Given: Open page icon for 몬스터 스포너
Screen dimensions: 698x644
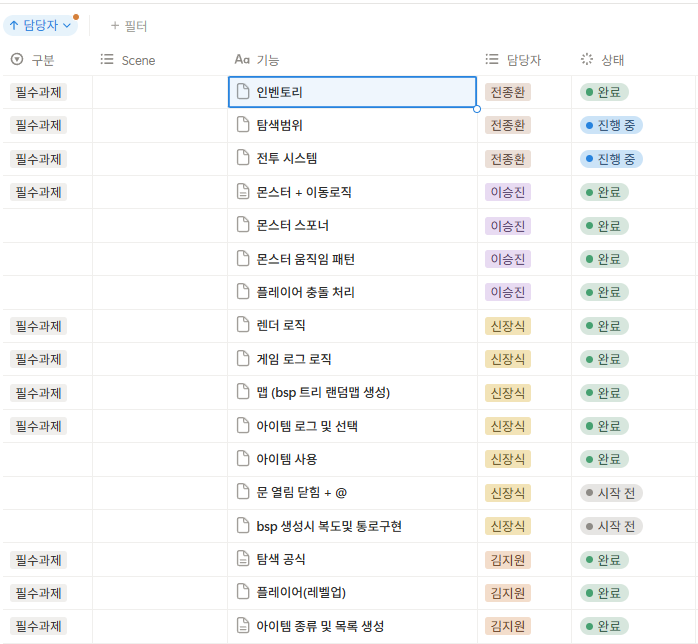Looking at the screenshot, I should click(243, 225).
